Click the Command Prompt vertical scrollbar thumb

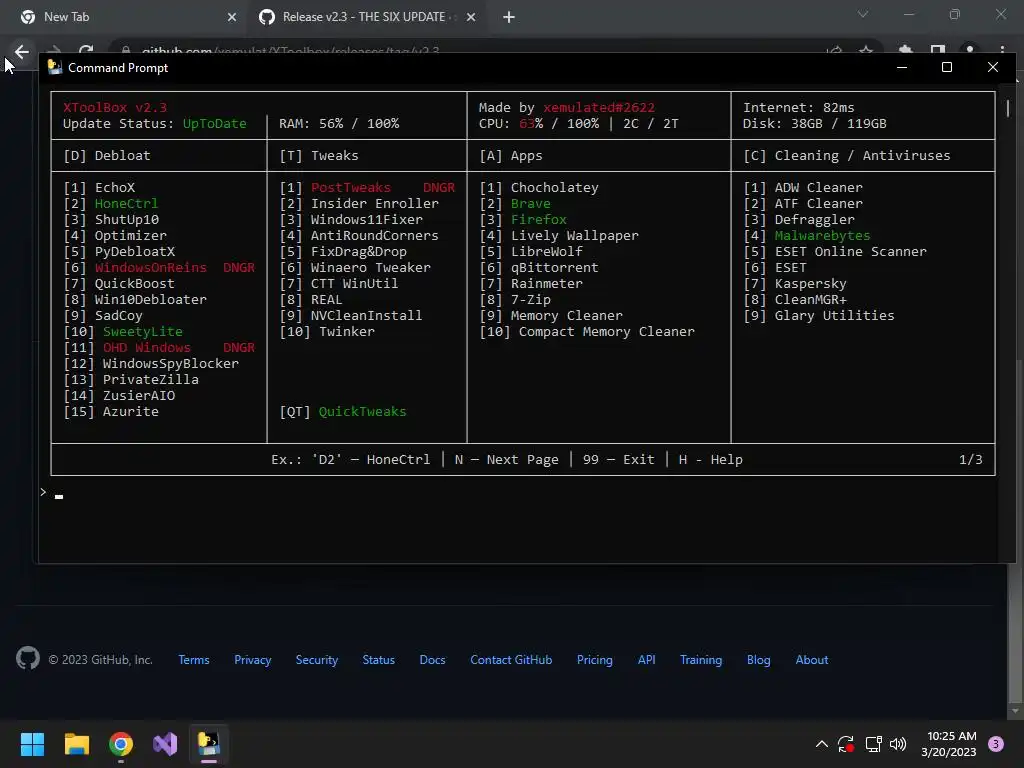pos(1008,108)
